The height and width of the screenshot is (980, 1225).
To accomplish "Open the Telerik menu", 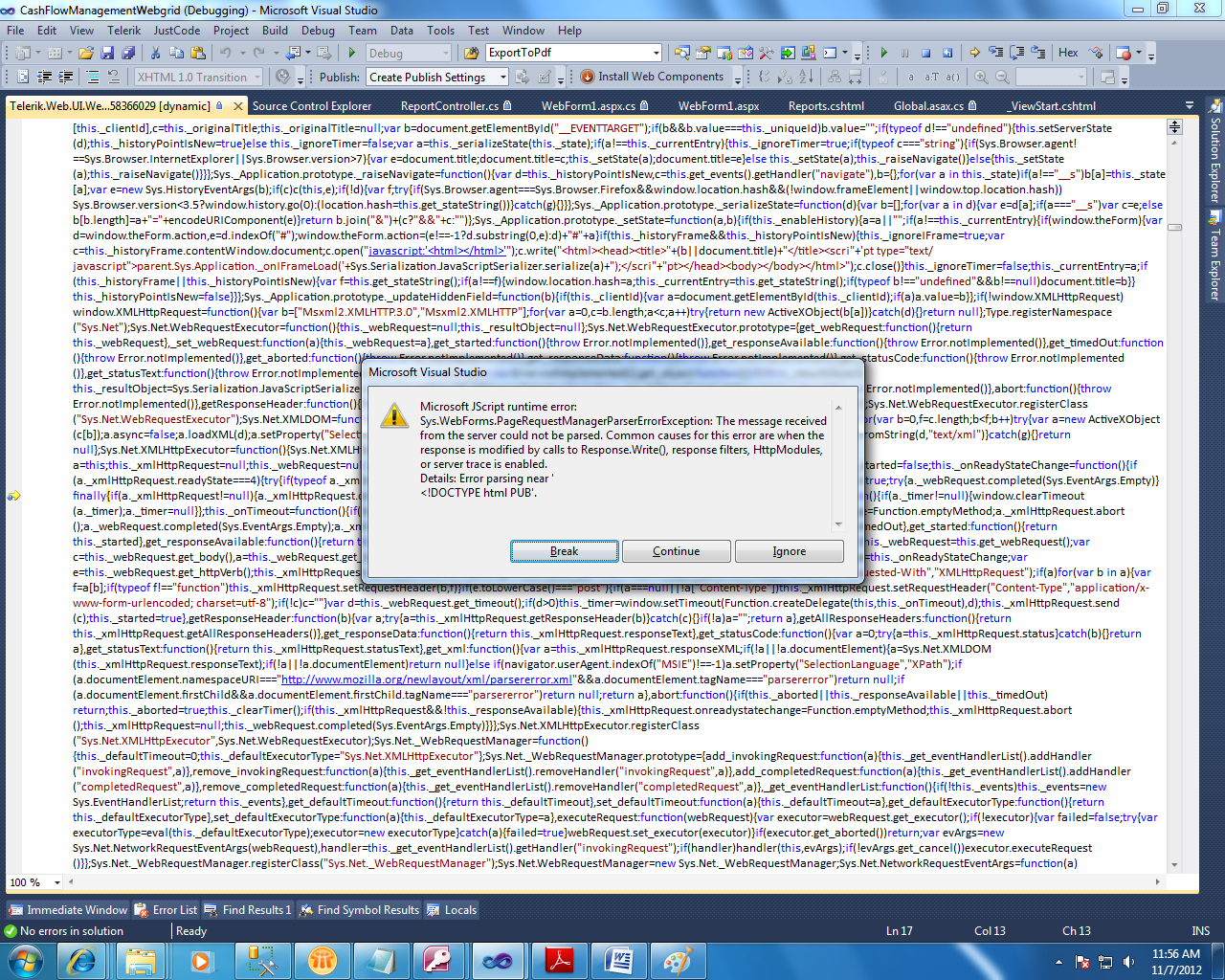I will click(x=124, y=31).
